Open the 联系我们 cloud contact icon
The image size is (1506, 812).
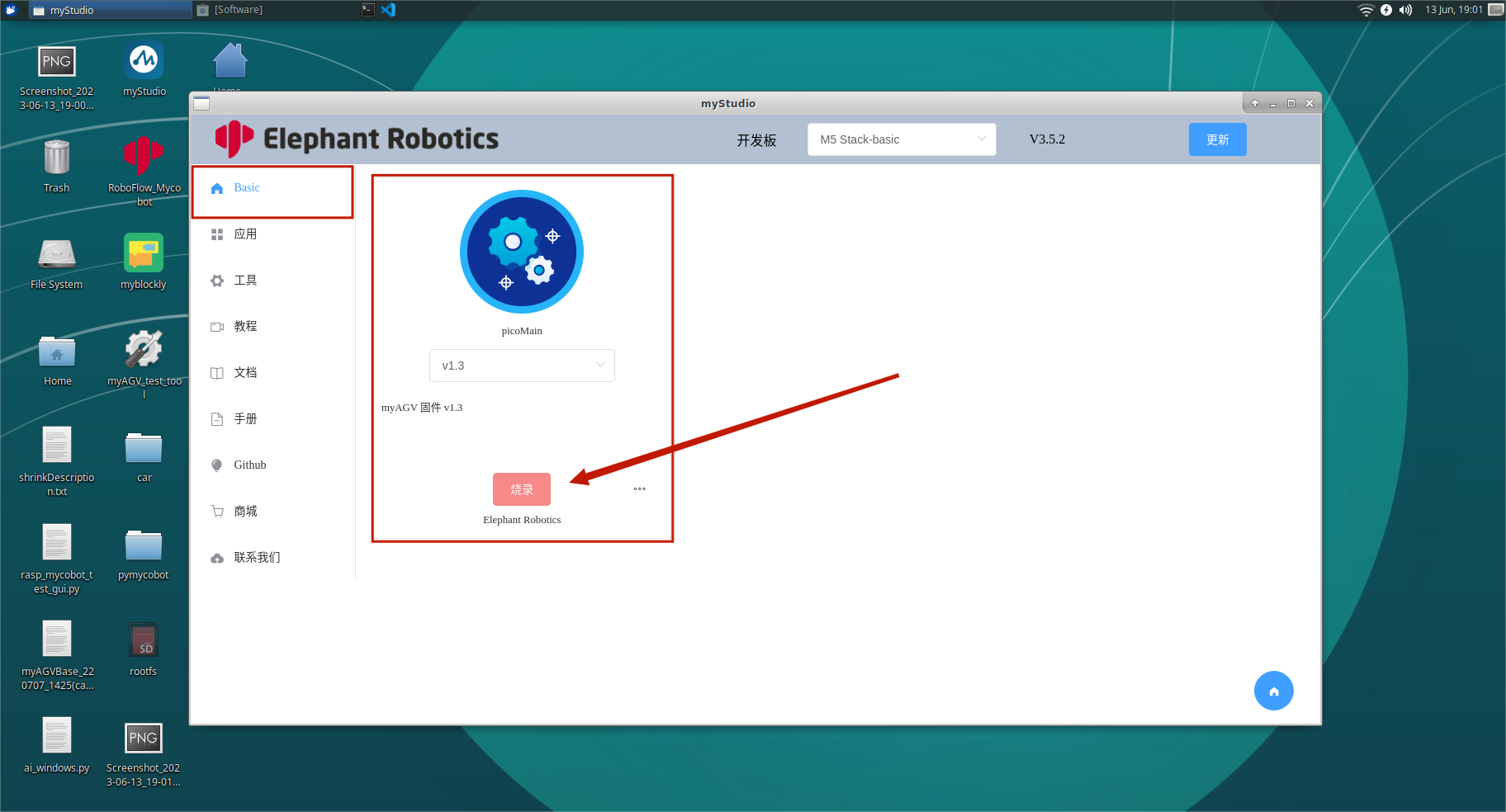coord(216,557)
